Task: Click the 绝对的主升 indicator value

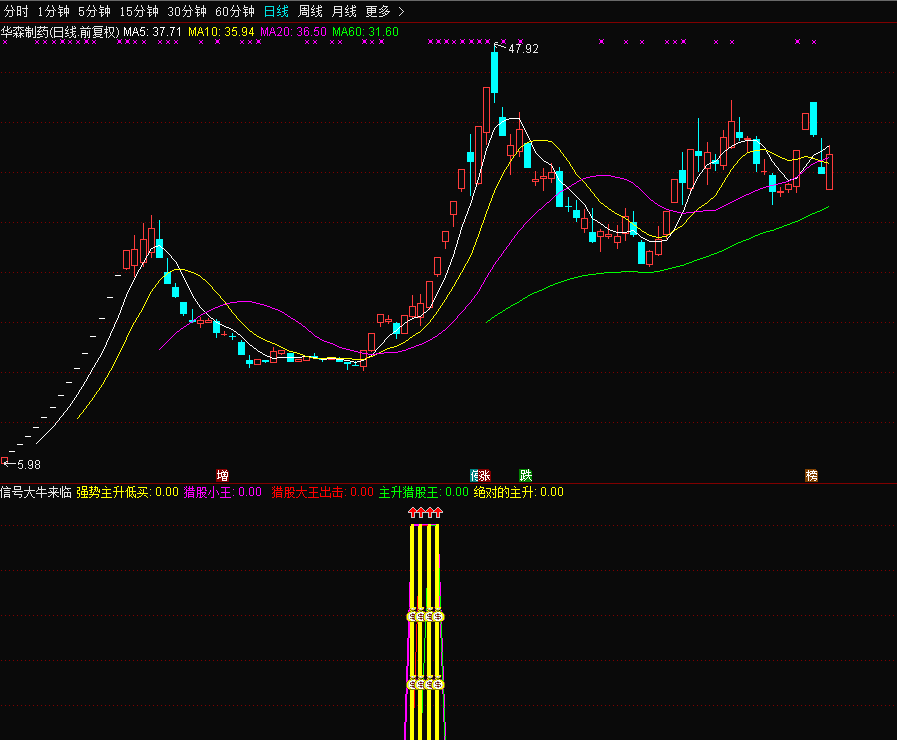Action: [518, 492]
